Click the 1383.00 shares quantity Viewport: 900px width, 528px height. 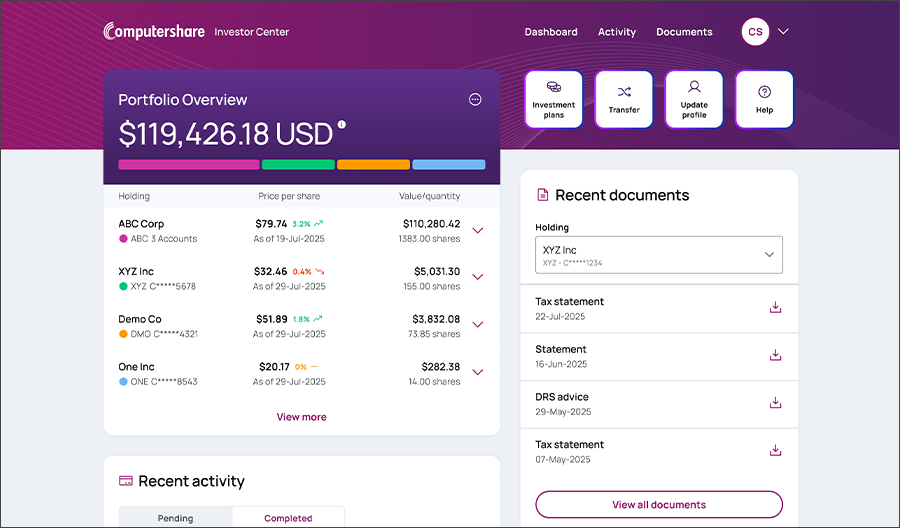point(429,239)
